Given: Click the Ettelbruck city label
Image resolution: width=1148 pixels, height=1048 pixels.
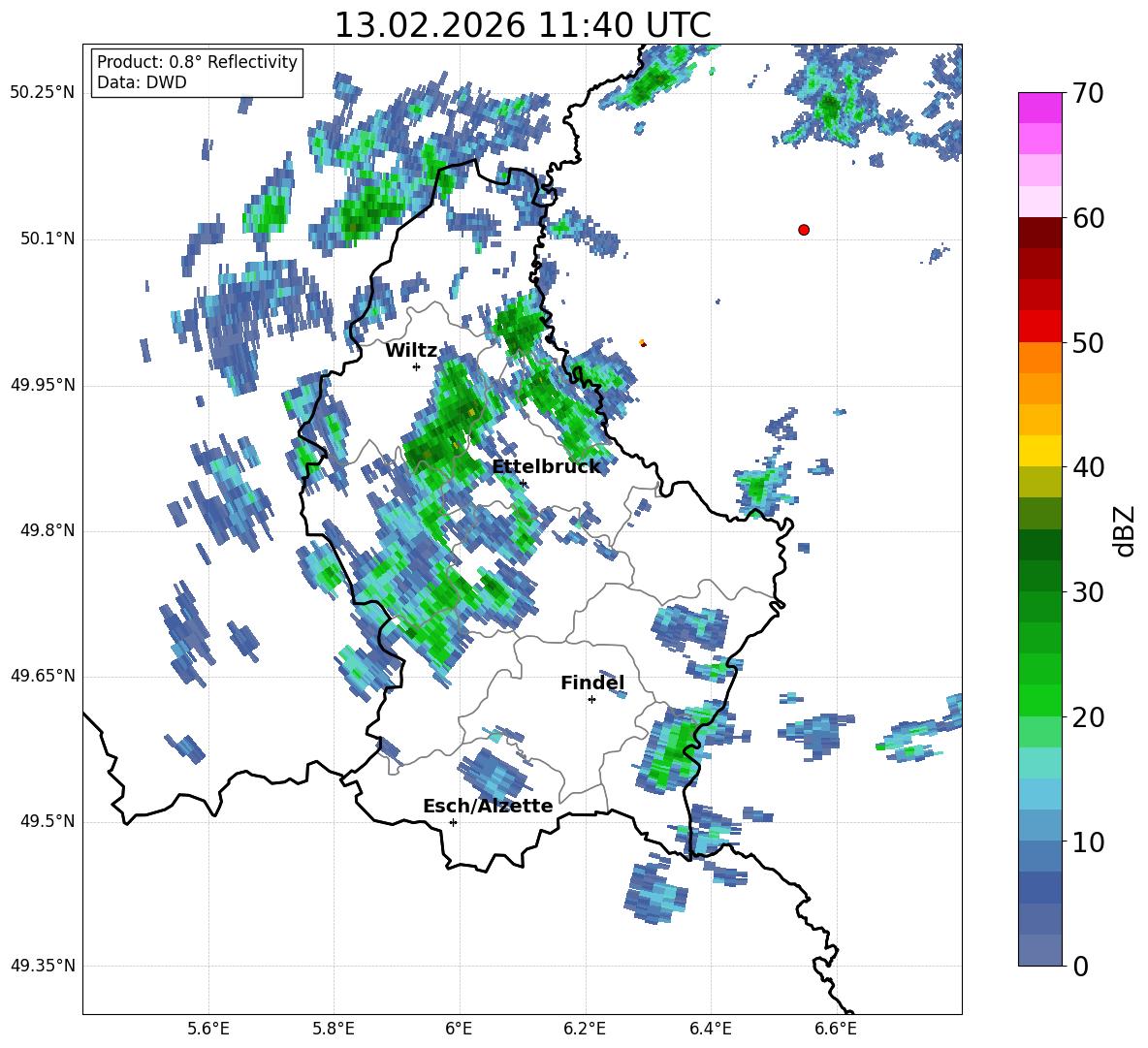Looking at the screenshot, I should (x=546, y=467).
